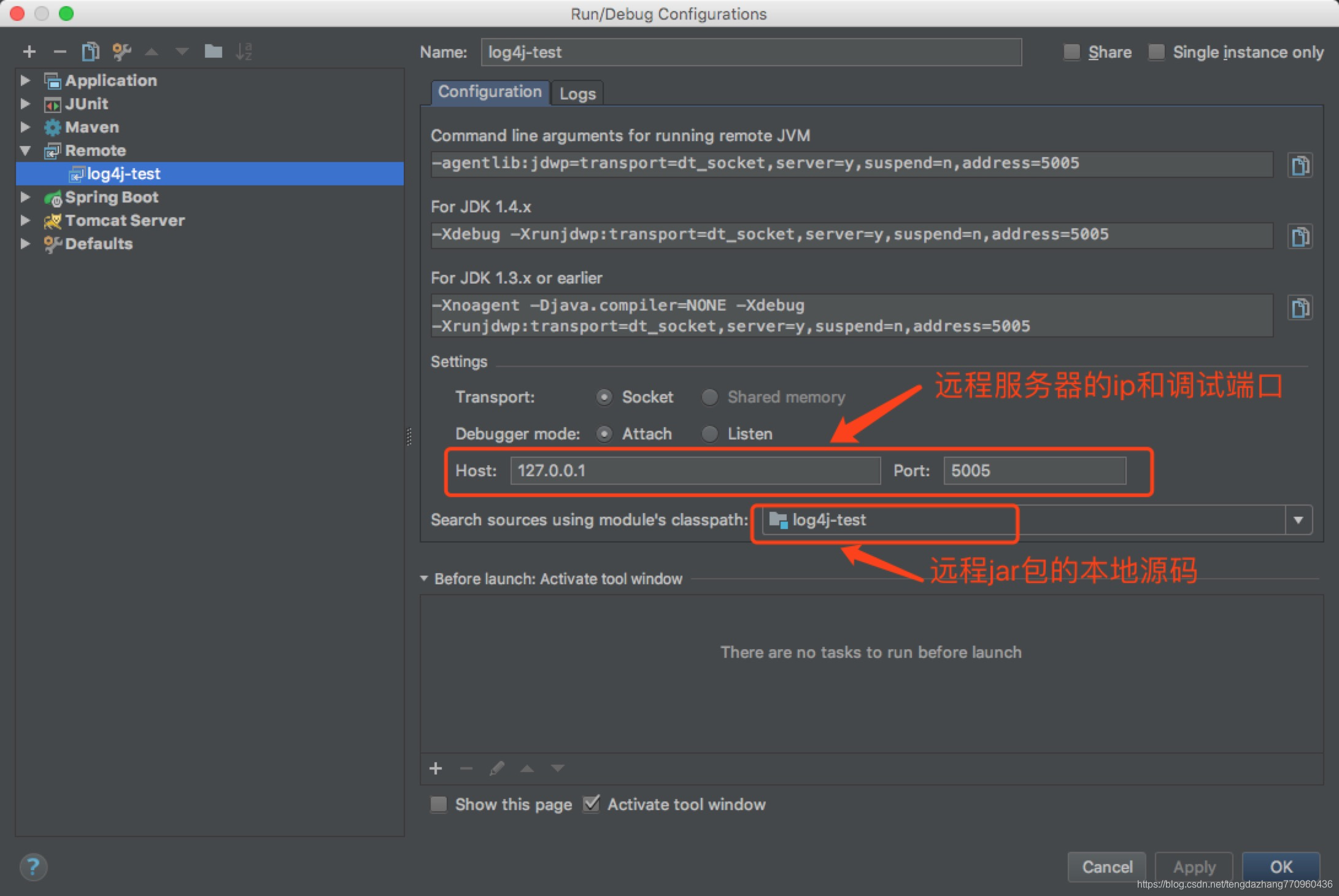The height and width of the screenshot is (896, 1339).
Task: Open the module classpath dropdown
Action: coord(1298,520)
